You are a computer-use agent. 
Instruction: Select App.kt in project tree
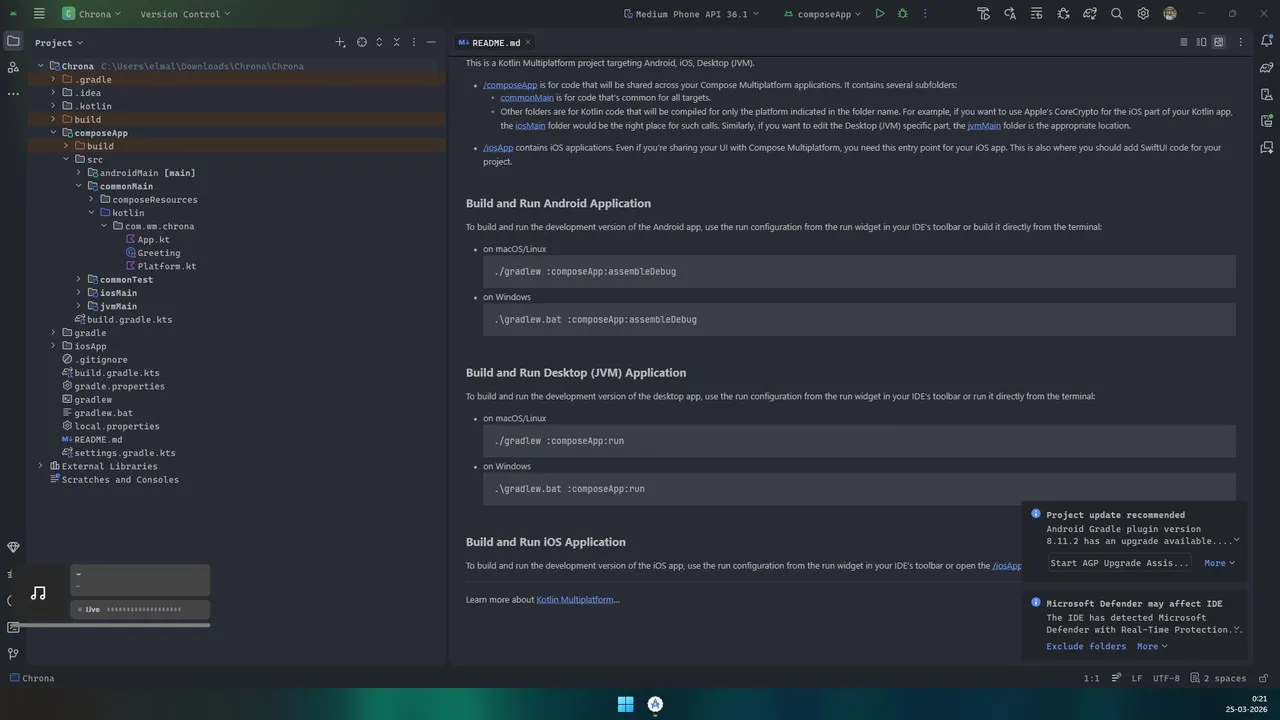[x=153, y=239]
